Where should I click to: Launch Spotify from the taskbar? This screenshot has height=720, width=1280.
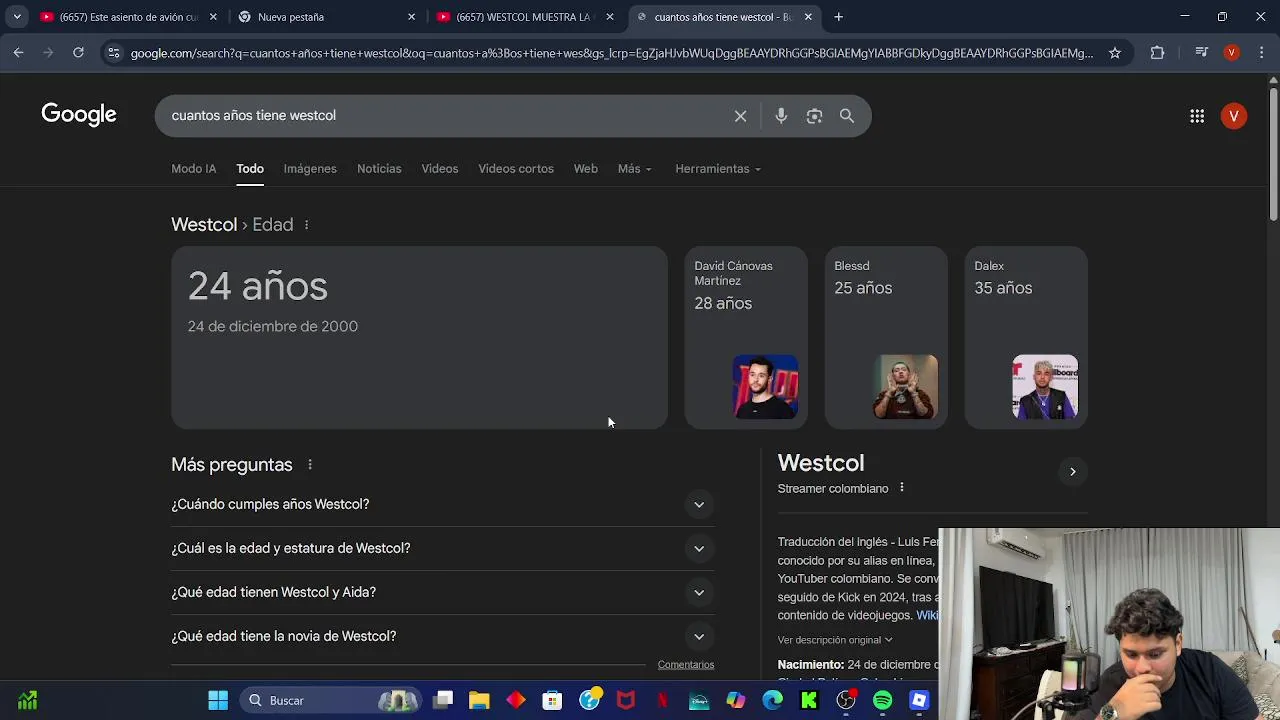[x=882, y=700]
